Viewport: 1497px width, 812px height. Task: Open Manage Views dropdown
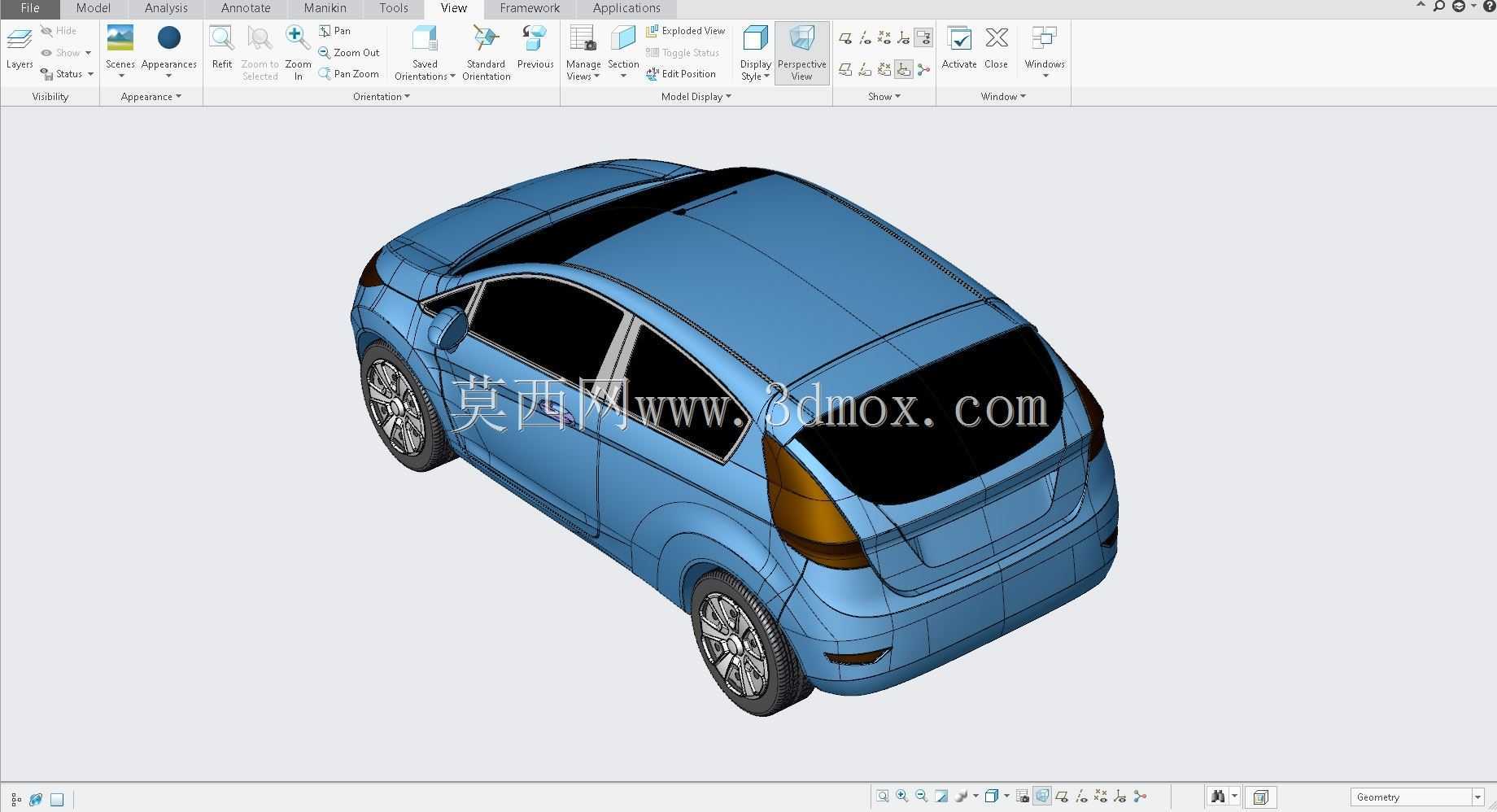(583, 52)
